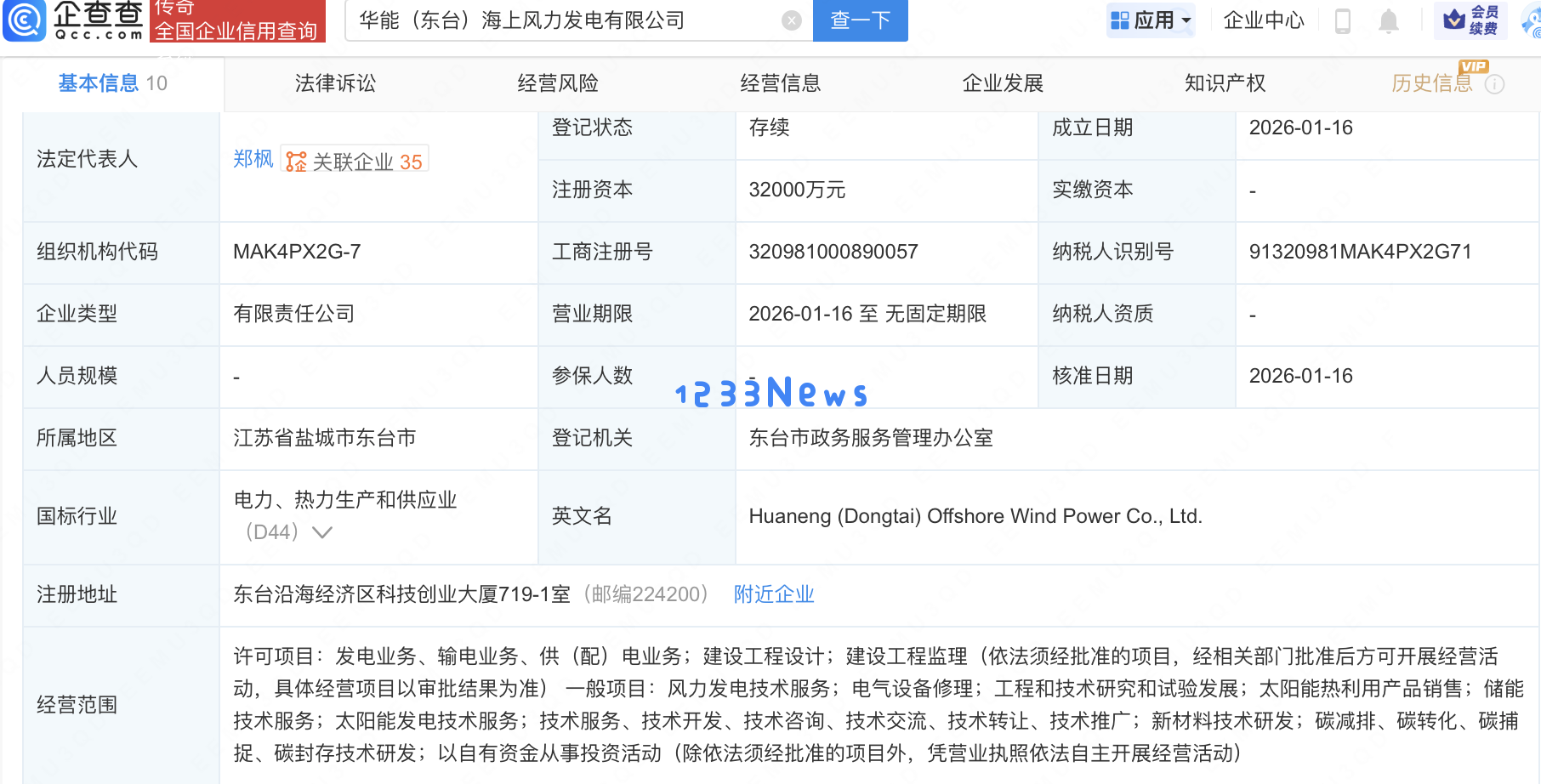Open 企业中心 in the top navigation
Viewport: 1541px width, 784px height.
point(1264,22)
